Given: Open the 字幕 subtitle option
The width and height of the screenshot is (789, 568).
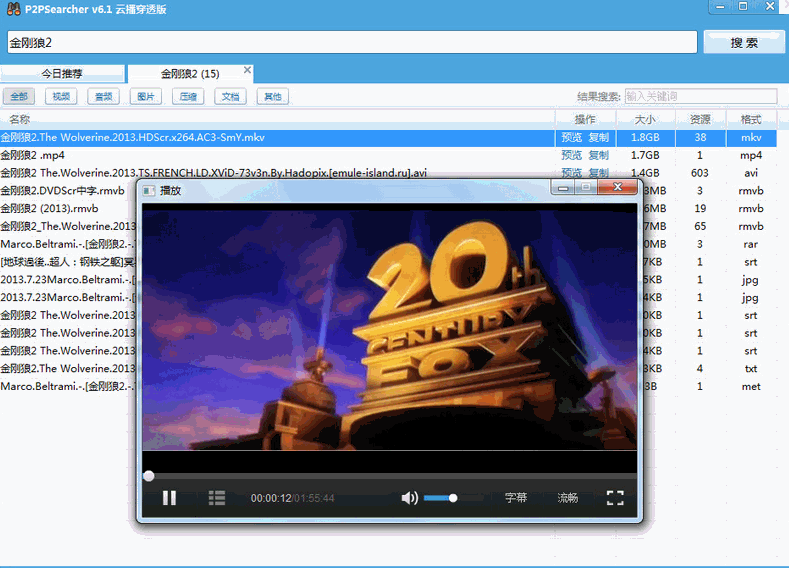Looking at the screenshot, I should [x=516, y=498].
